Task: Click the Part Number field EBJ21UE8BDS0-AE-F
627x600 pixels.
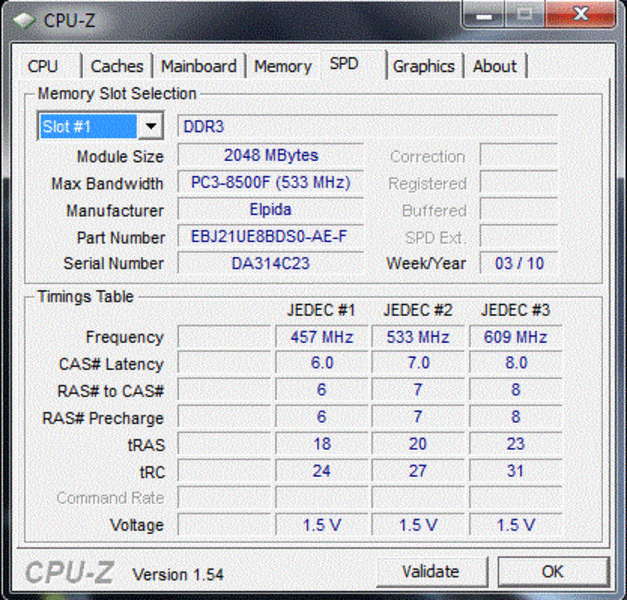Action: tap(270, 237)
